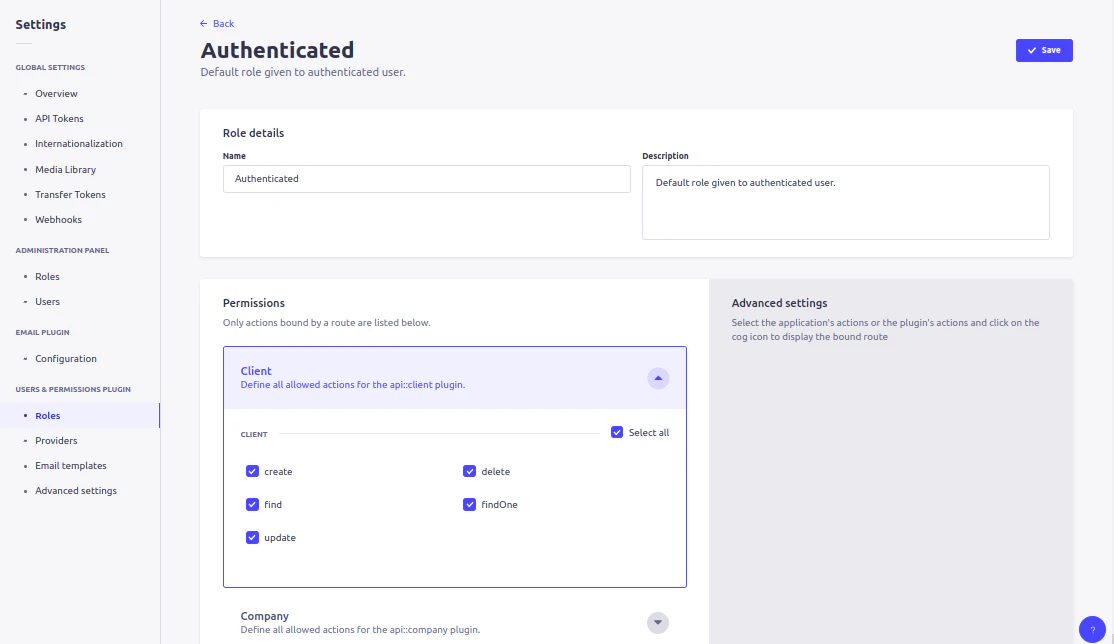Go to Webhooks settings
Viewport: 1114px width, 644px height.
coord(58,219)
